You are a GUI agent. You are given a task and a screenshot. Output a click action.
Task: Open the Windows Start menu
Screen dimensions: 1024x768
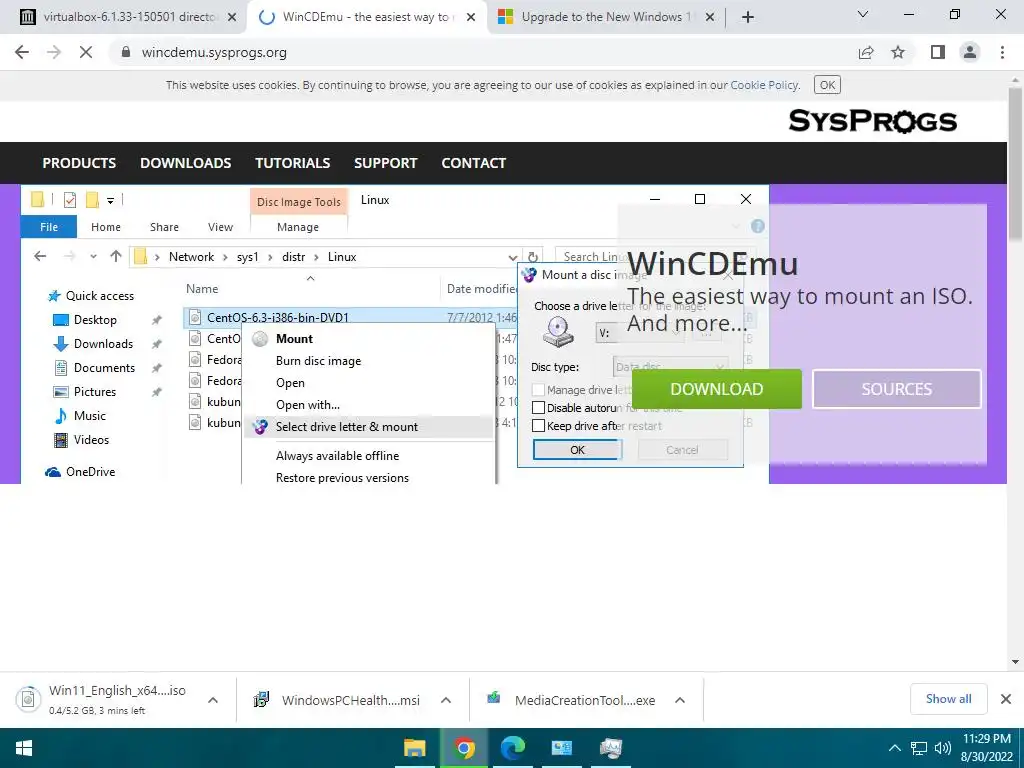[24, 748]
